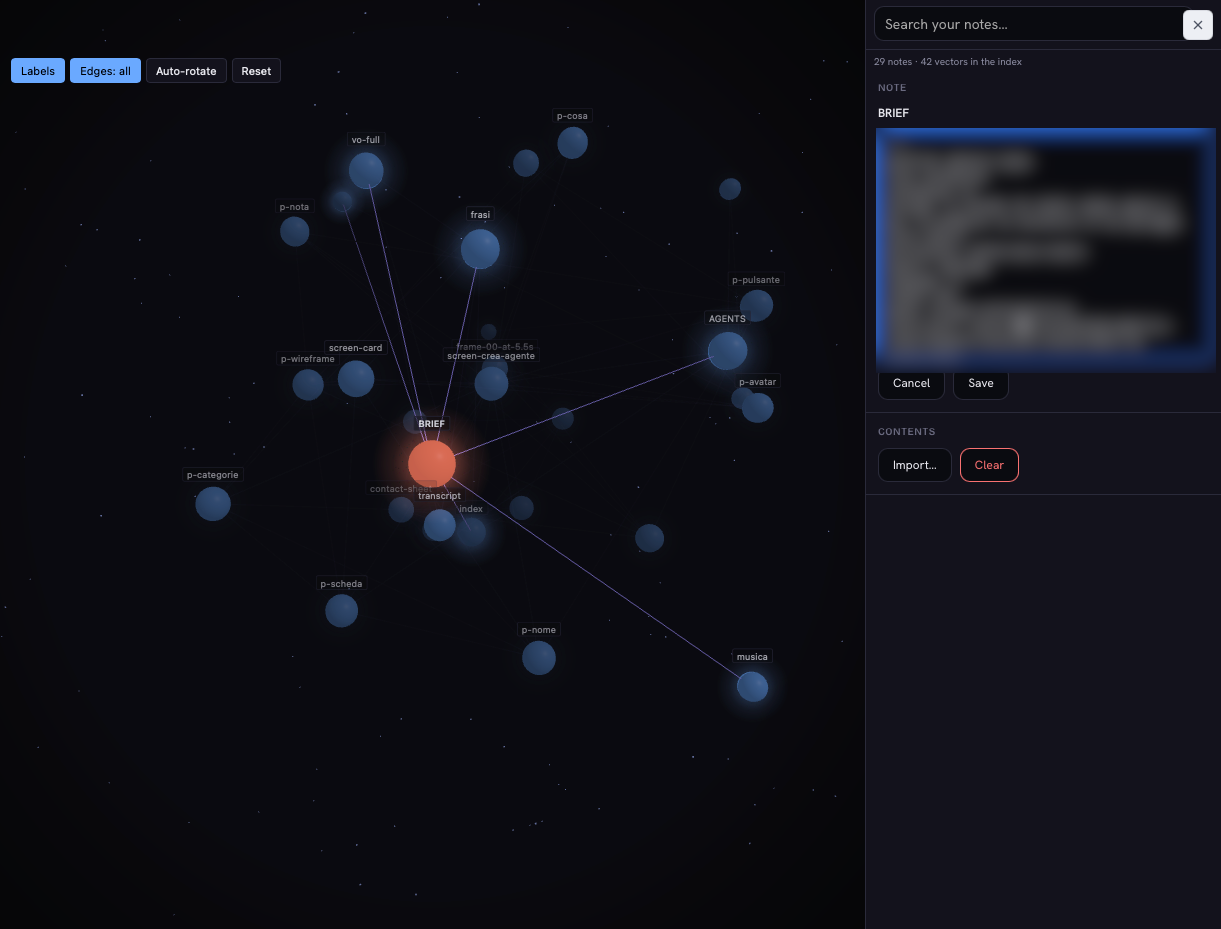Select the orange BRIEF node in the graph
The width and height of the screenshot is (1221, 929).
tap(432, 464)
